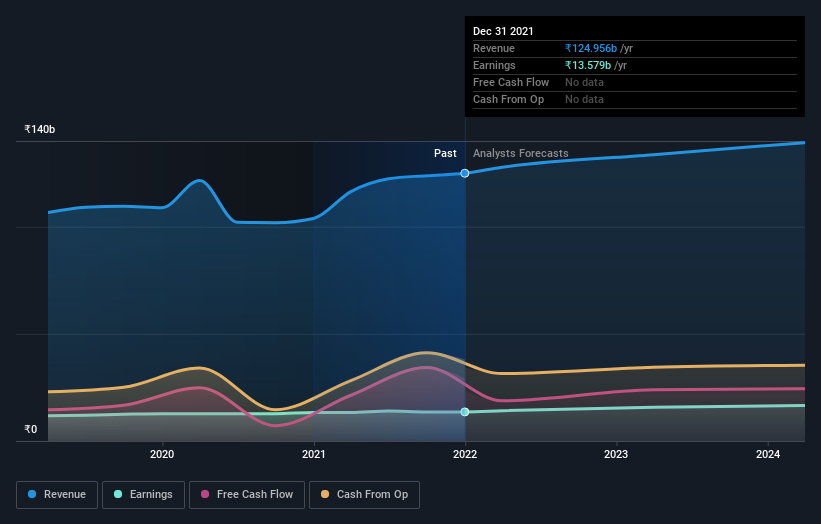
Task: Click the Revenue label in tooltip
Action: point(494,48)
